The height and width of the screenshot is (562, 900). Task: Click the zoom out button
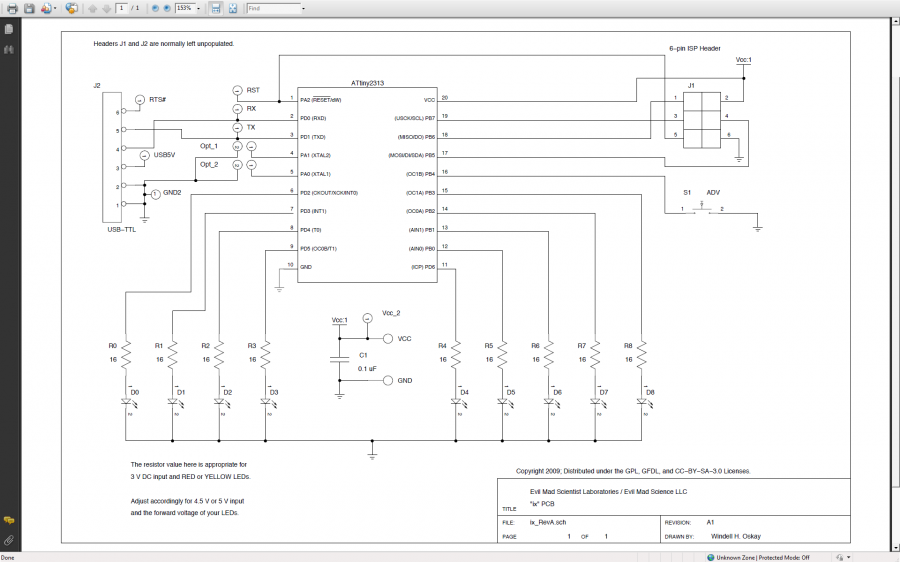click(155, 8)
